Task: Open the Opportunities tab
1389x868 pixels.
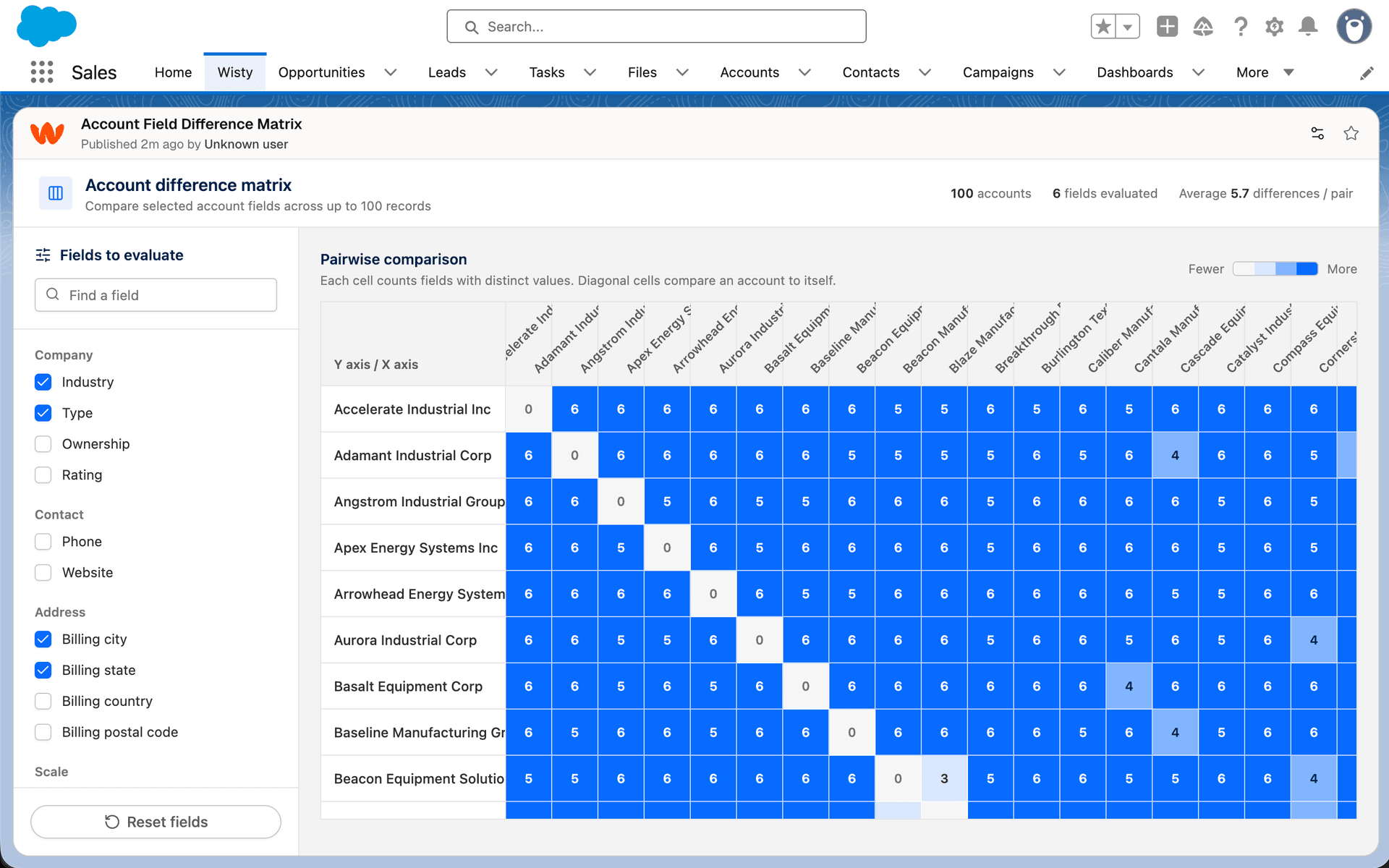Action: point(321,72)
